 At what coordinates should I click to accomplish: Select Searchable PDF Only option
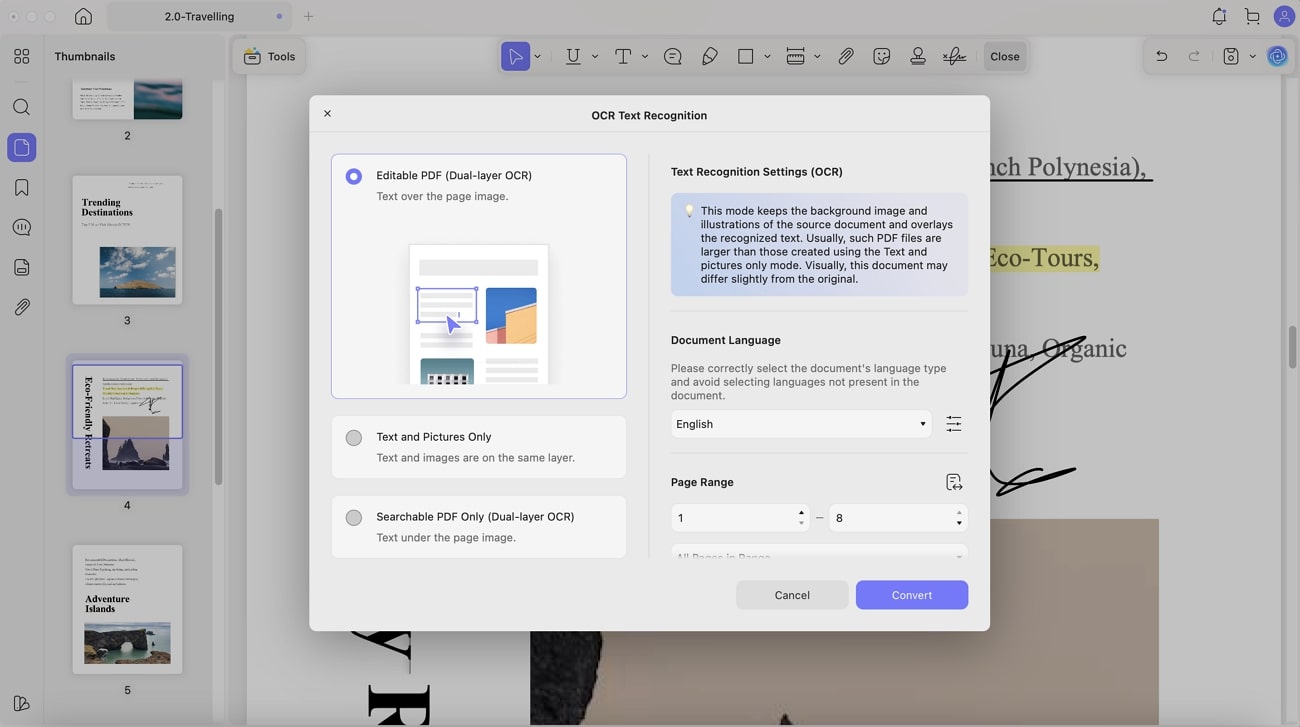pyautogui.click(x=479, y=527)
